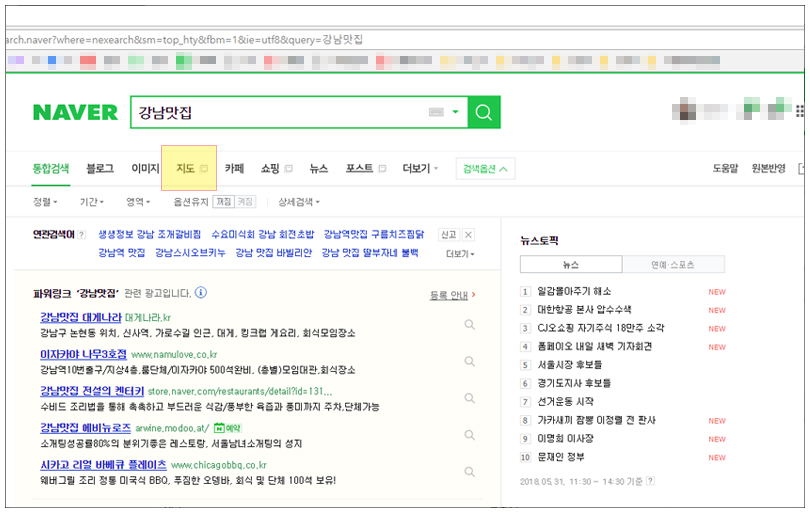Click the 신고 report button

click(x=448, y=235)
